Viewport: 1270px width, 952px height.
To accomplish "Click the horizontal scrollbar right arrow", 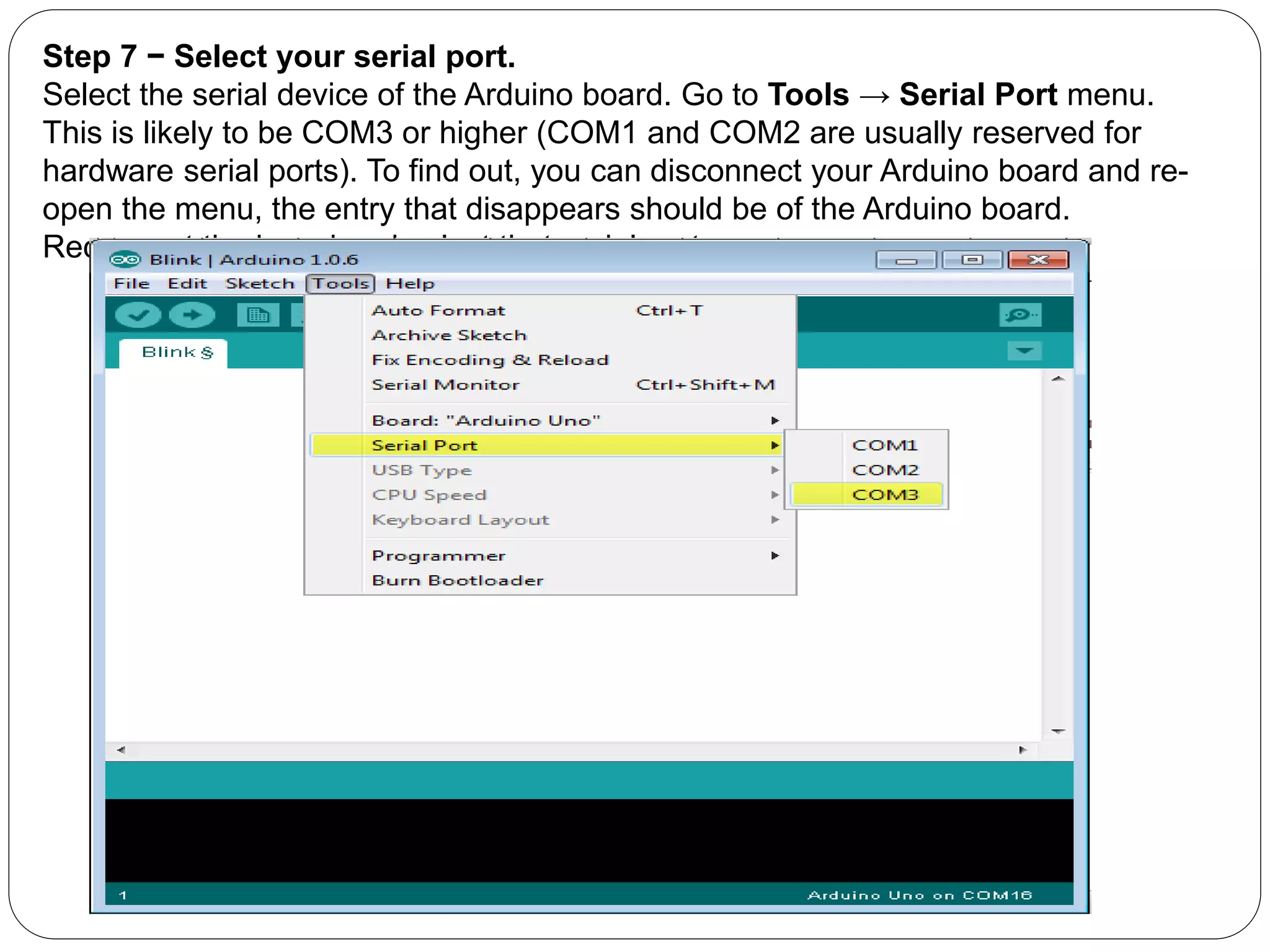I will [1023, 750].
